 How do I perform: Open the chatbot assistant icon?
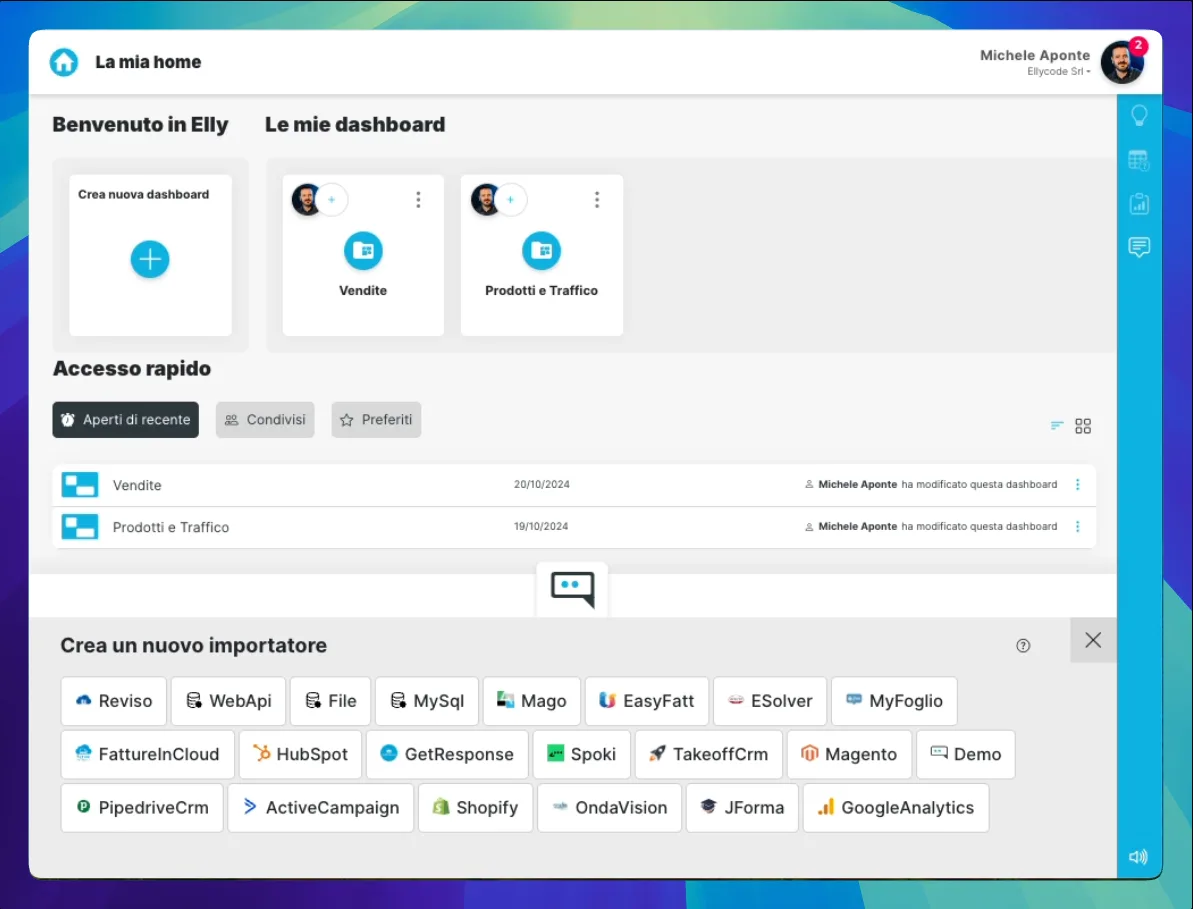pyautogui.click(x=572, y=590)
